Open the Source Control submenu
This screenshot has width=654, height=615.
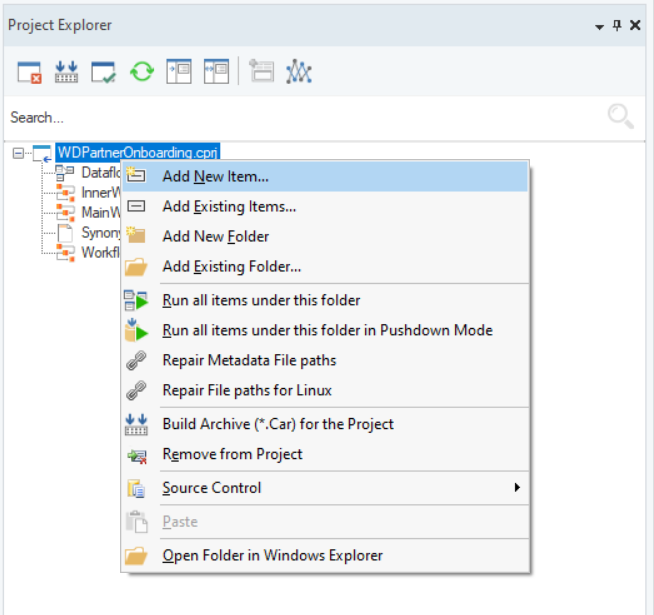point(325,488)
